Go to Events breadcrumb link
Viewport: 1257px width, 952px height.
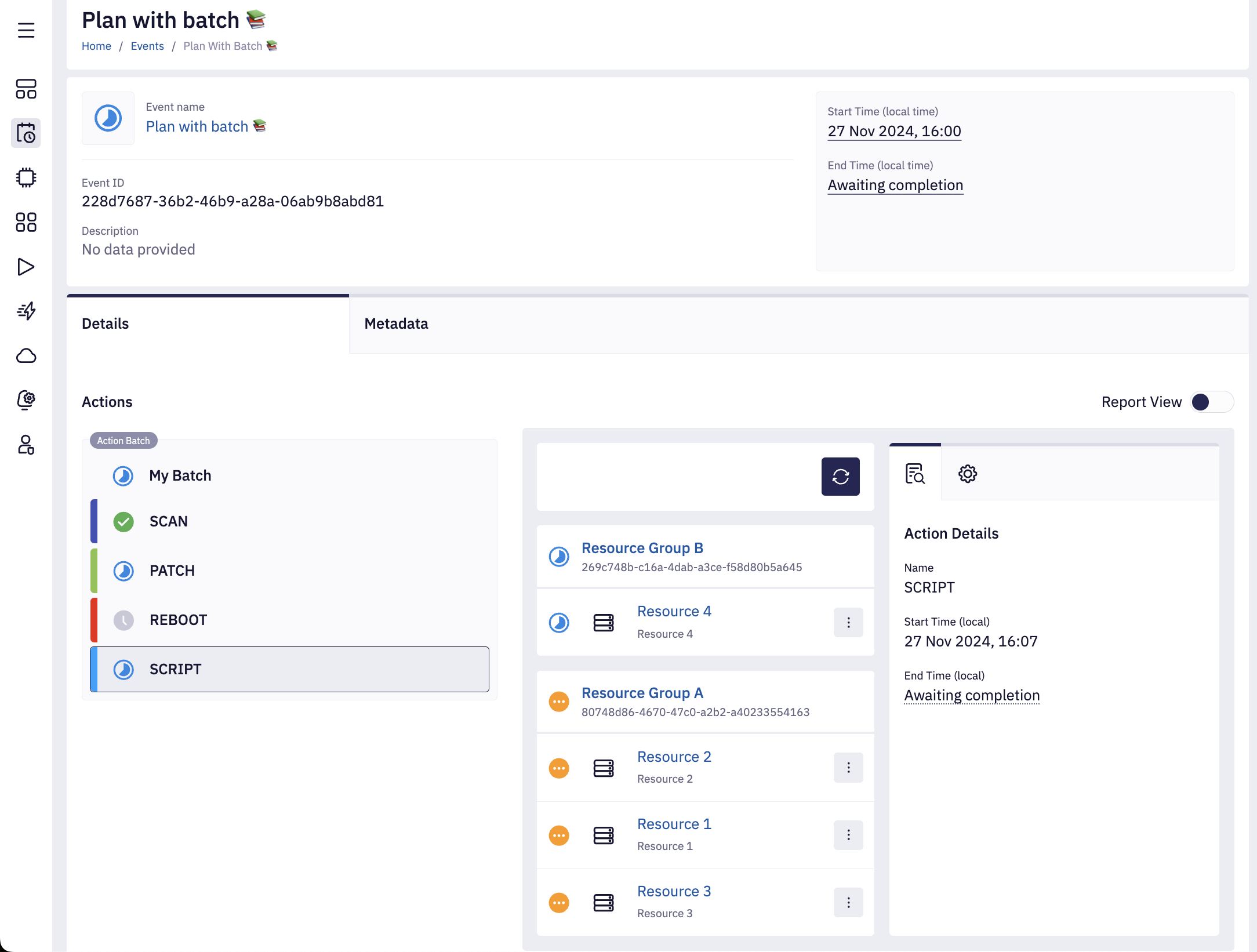click(147, 46)
